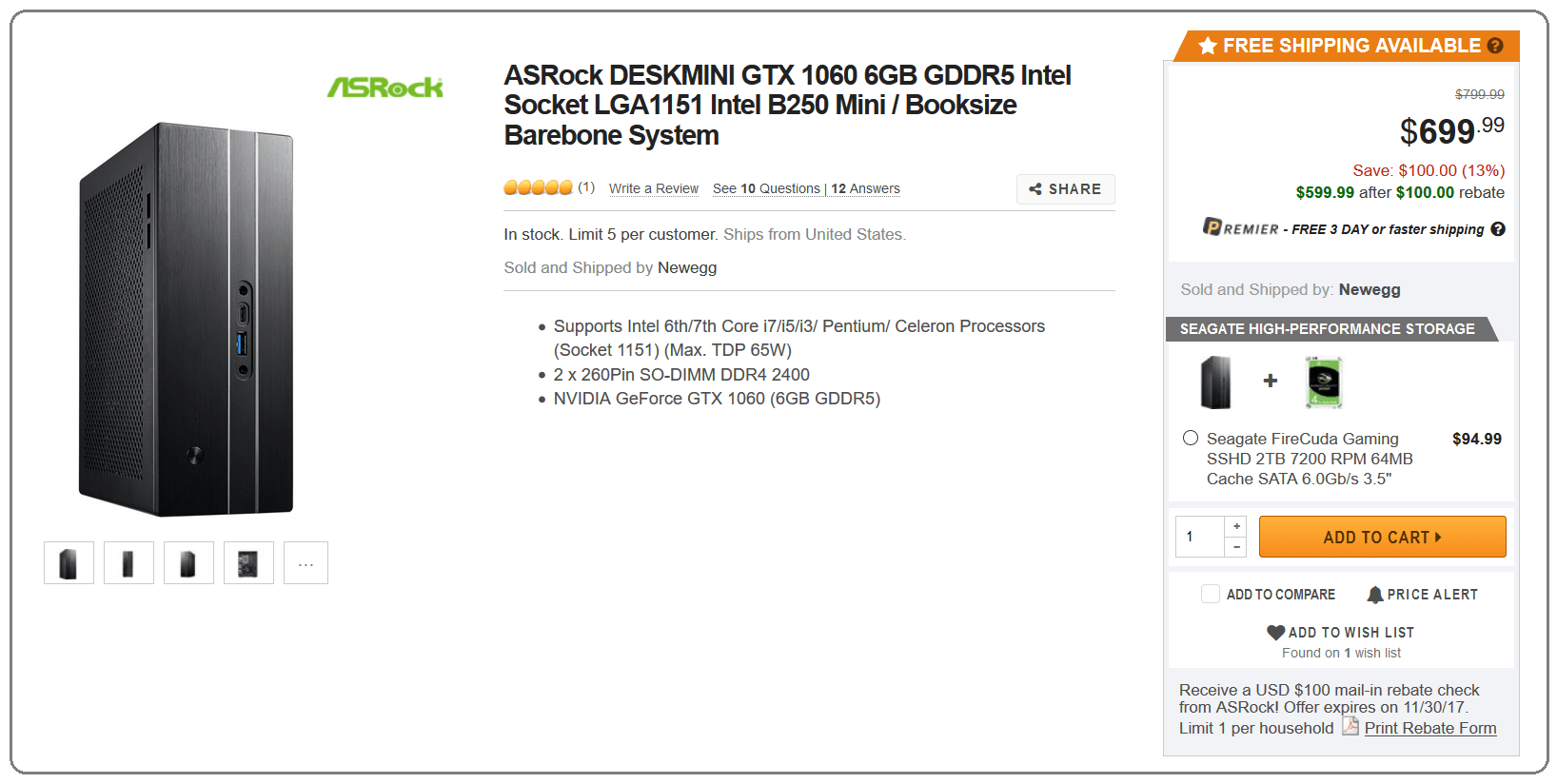Click the $699.99 current price
This screenshot has width=1557, height=784.
1452,130
